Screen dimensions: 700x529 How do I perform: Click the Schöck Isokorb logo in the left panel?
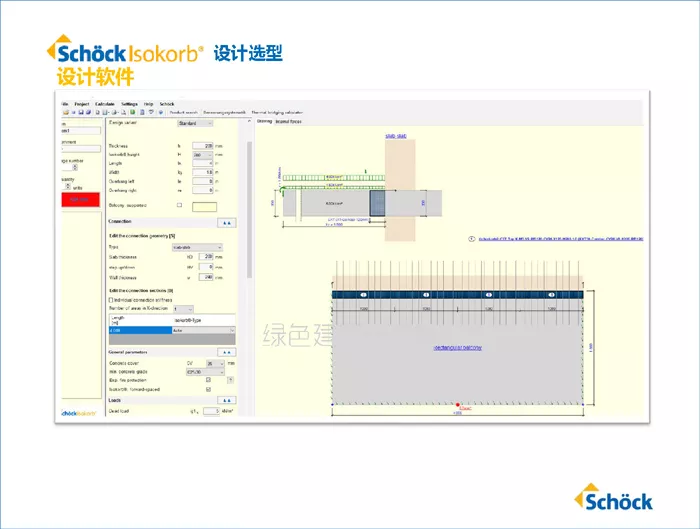point(79,413)
